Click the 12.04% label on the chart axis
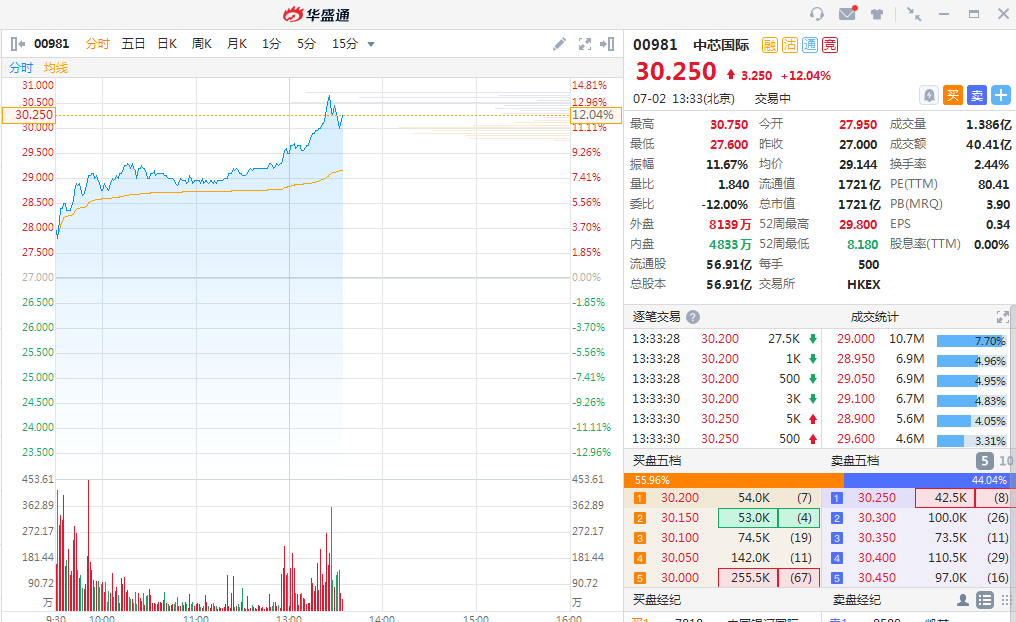Image resolution: width=1016 pixels, height=622 pixels. [x=595, y=115]
